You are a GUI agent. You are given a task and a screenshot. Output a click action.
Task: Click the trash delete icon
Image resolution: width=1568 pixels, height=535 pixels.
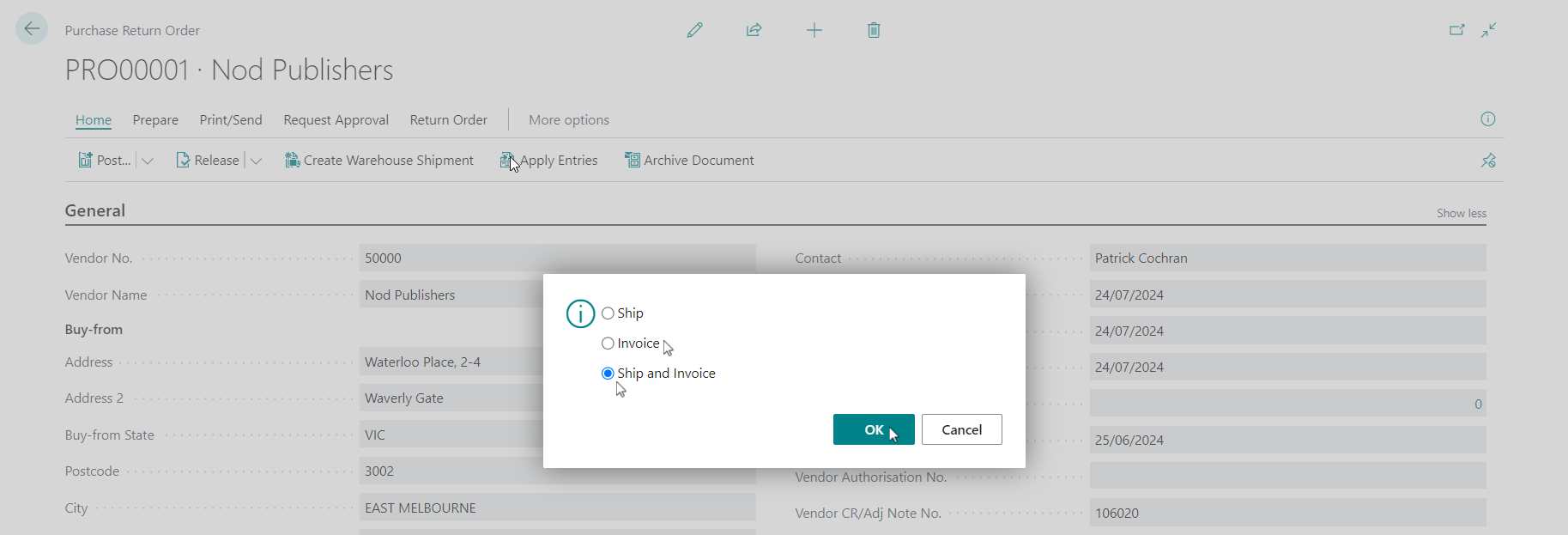click(x=874, y=30)
